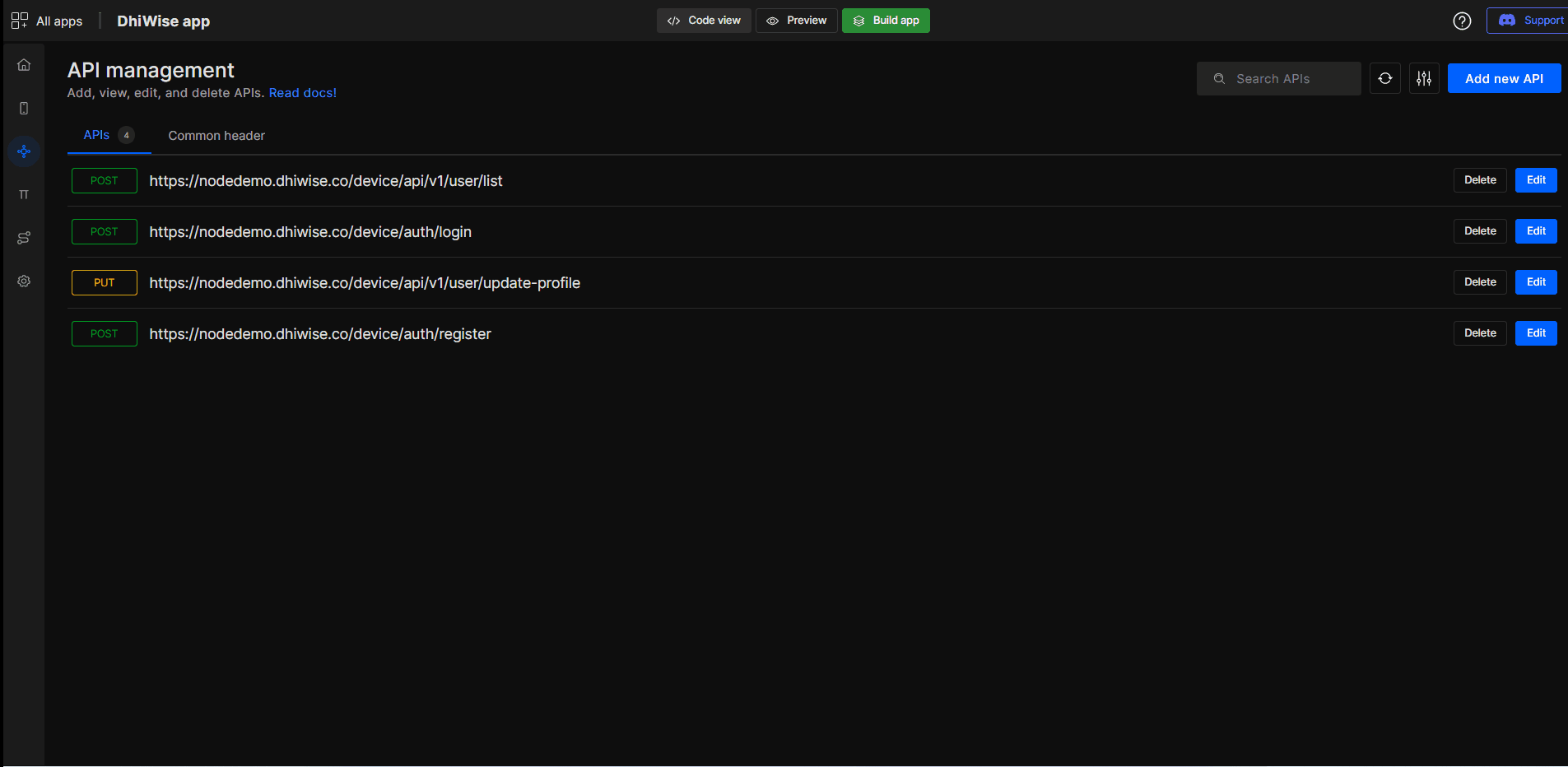Open the Screens section from the sidebar
The width and height of the screenshot is (1568, 767).
coord(23,108)
